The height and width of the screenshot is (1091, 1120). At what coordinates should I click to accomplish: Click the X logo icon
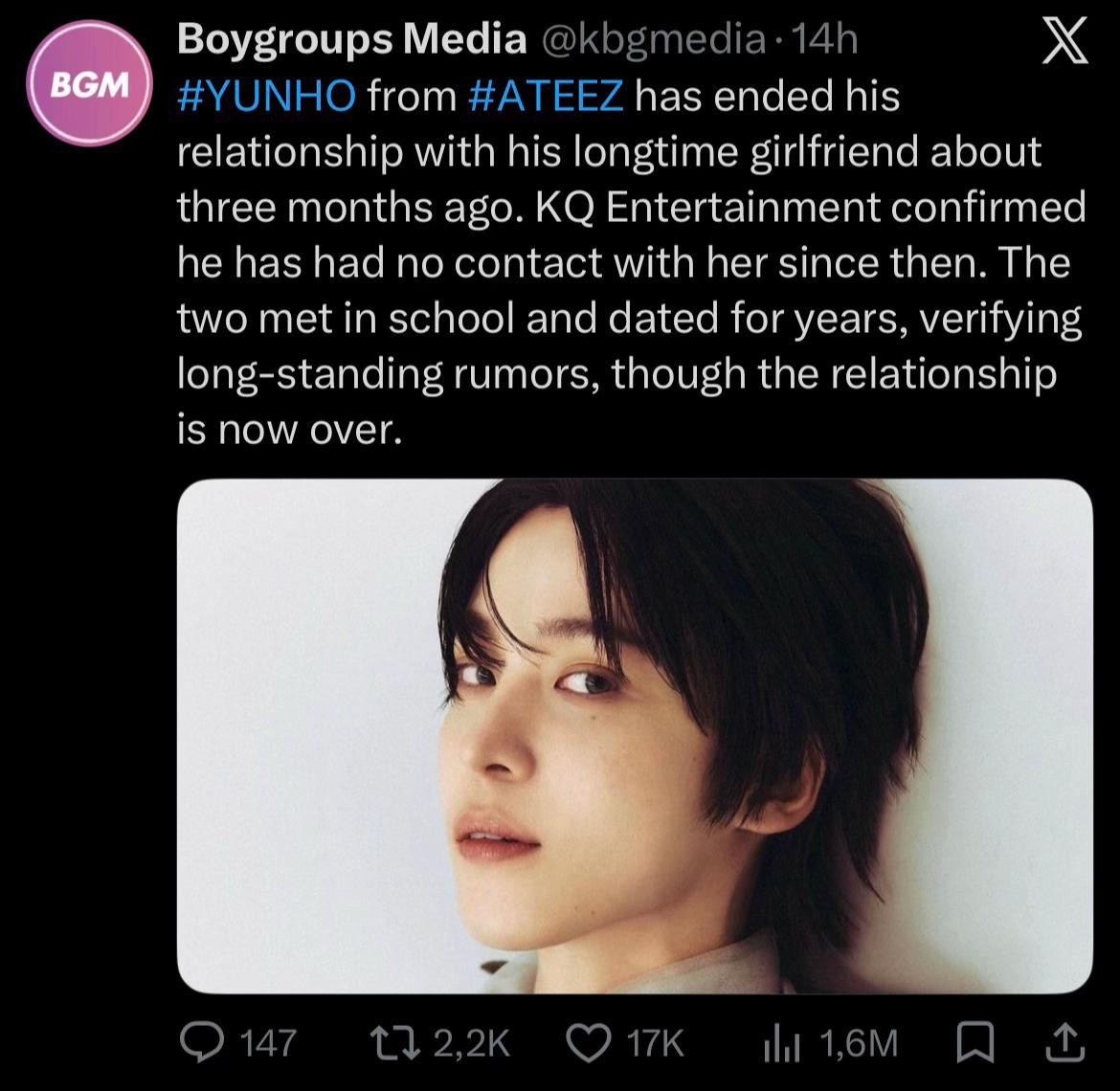1064,41
